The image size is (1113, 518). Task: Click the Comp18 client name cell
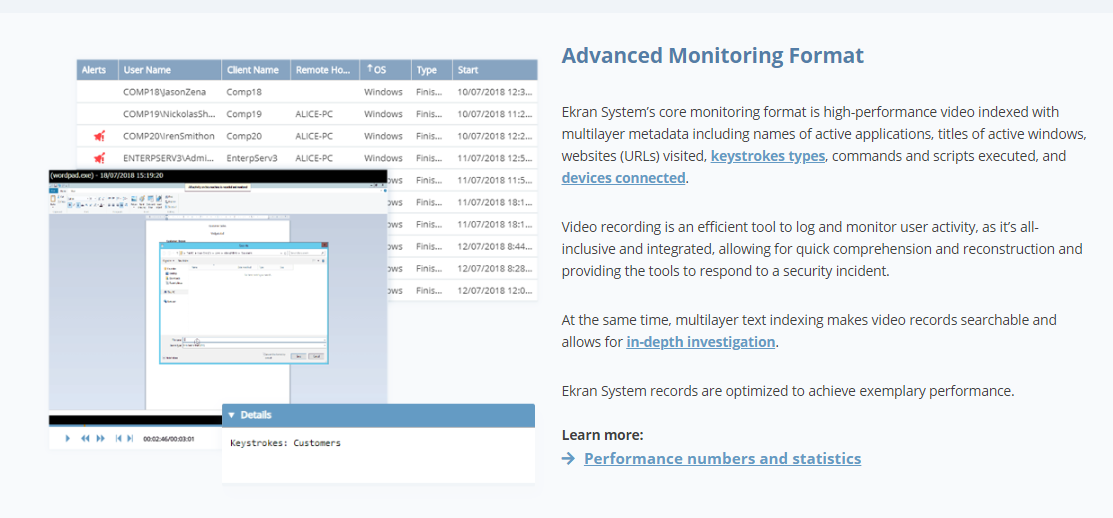coord(243,92)
